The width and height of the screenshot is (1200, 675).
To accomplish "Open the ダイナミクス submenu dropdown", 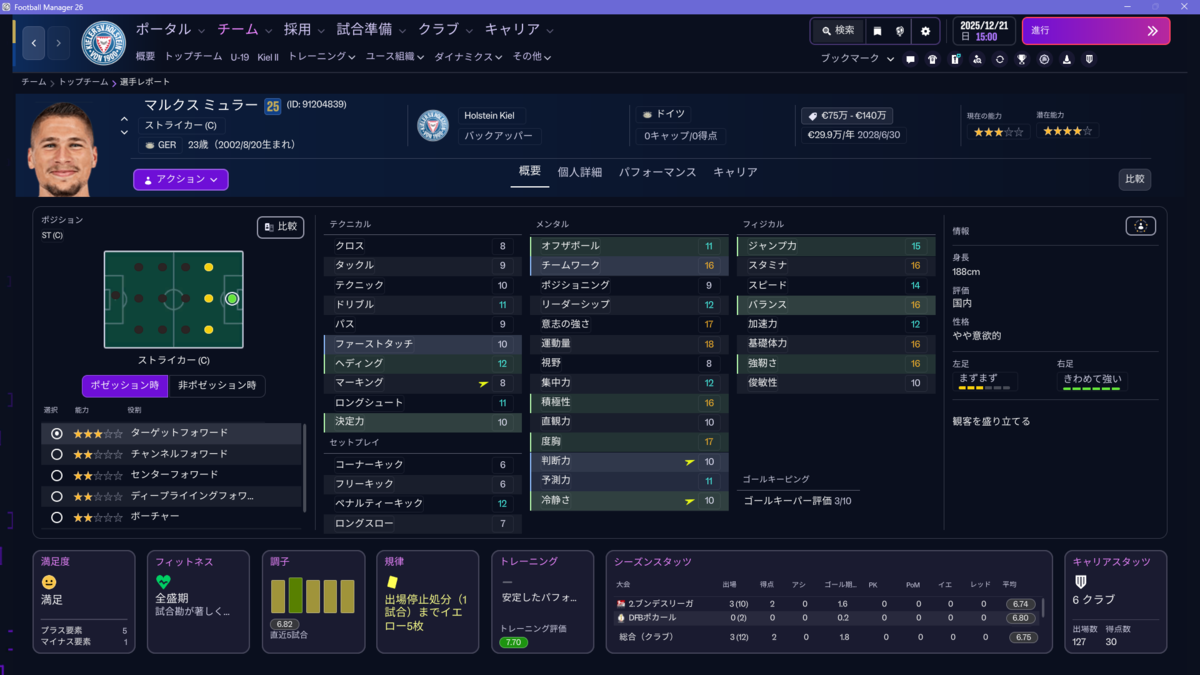I will tap(468, 57).
